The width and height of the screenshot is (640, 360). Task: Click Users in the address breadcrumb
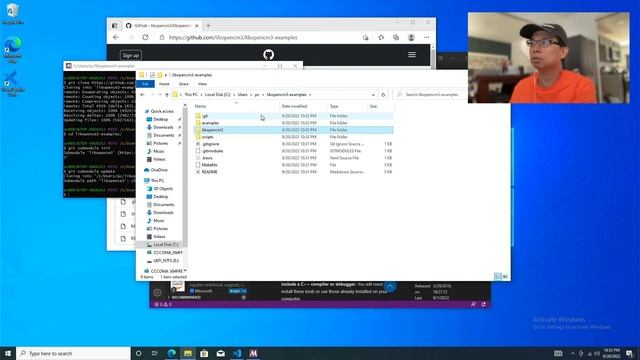click(x=242, y=95)
